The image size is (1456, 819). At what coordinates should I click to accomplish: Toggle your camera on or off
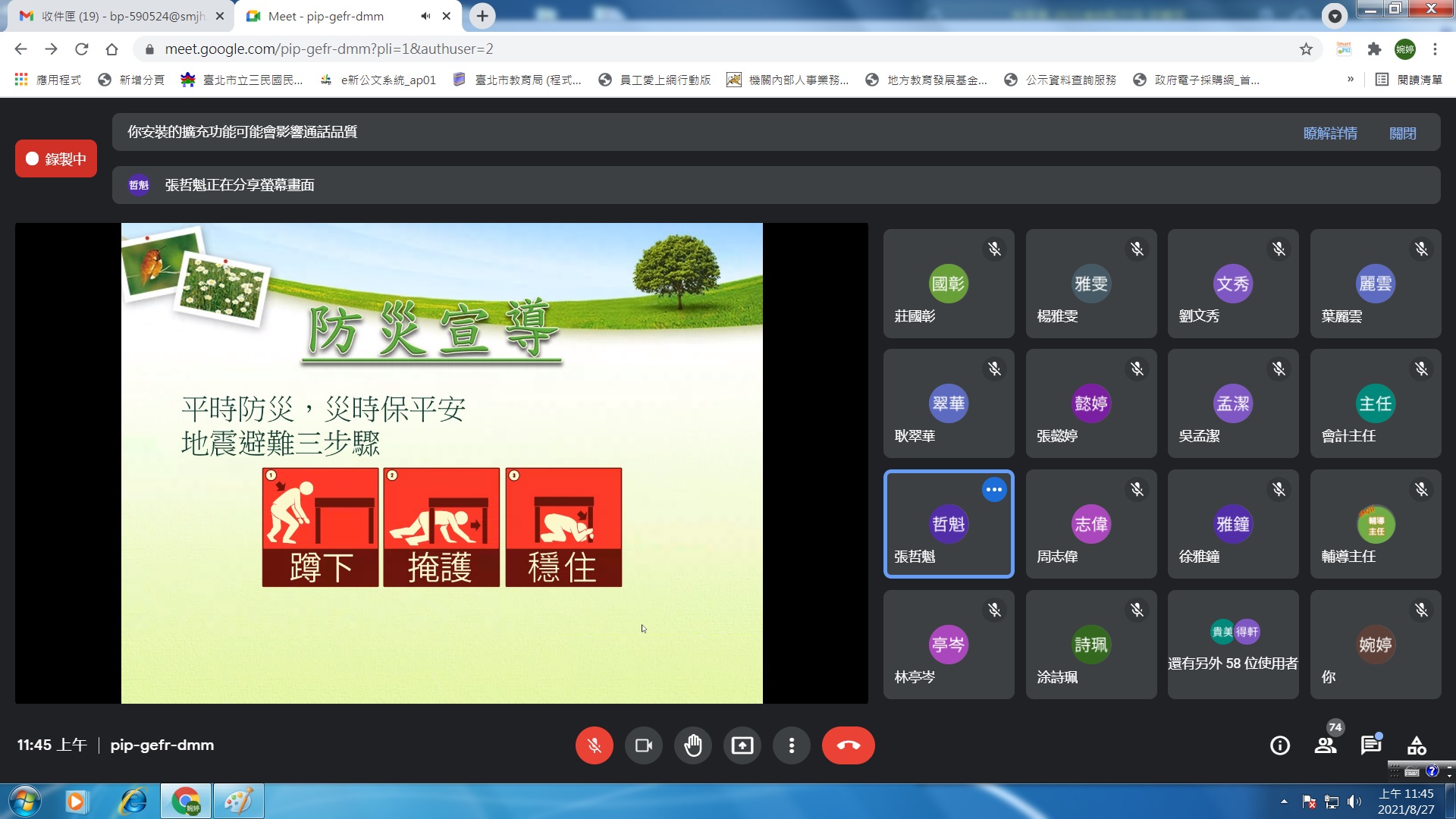pos(643,745)
